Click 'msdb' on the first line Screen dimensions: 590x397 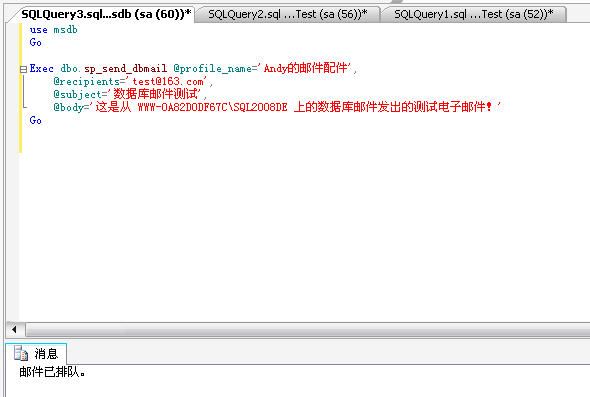(65, 30)
